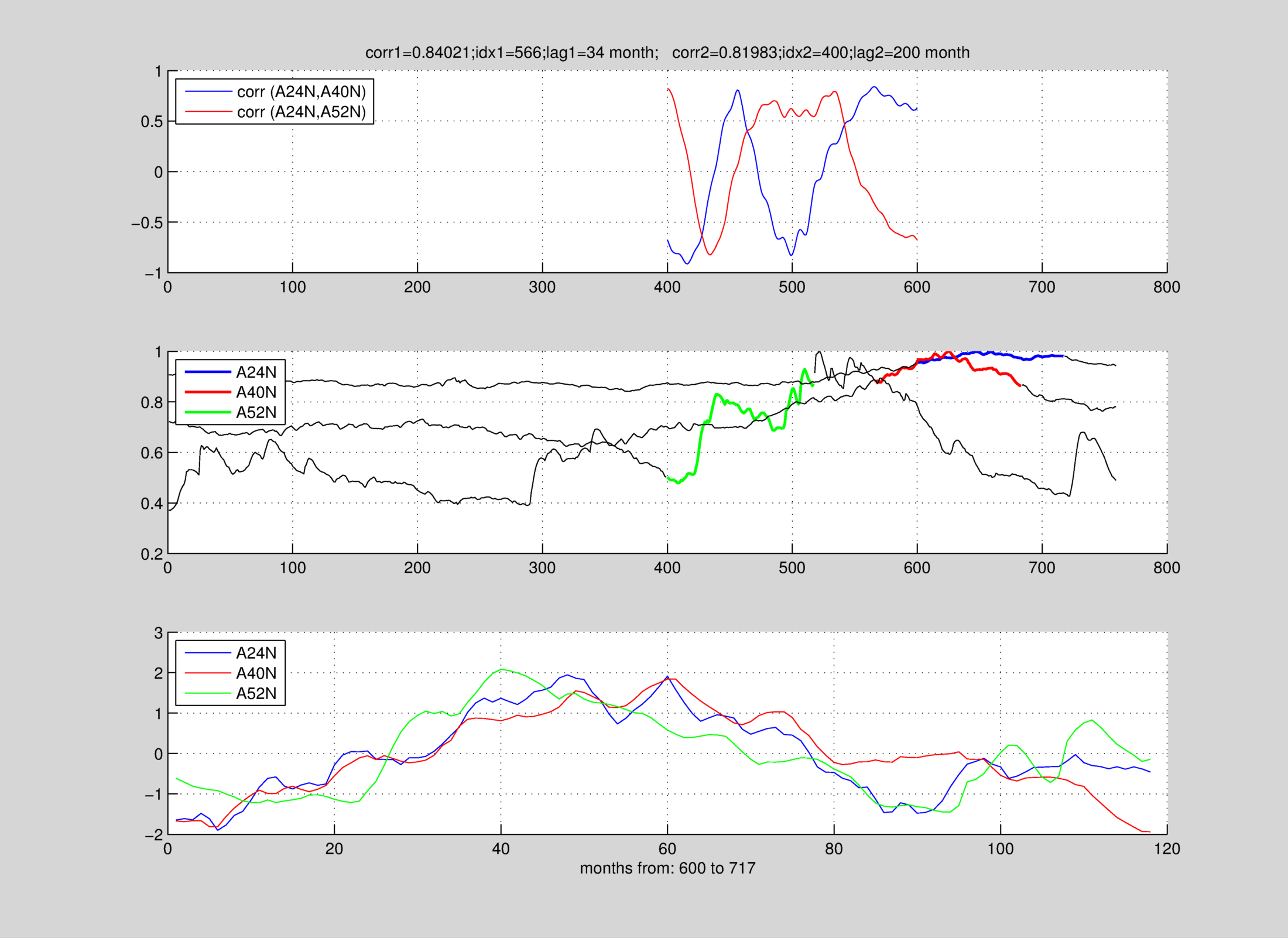Click the 400 tick label on top plot x-axis
1288x938 pixels.
pyautogui.click(x=667, y=287)
